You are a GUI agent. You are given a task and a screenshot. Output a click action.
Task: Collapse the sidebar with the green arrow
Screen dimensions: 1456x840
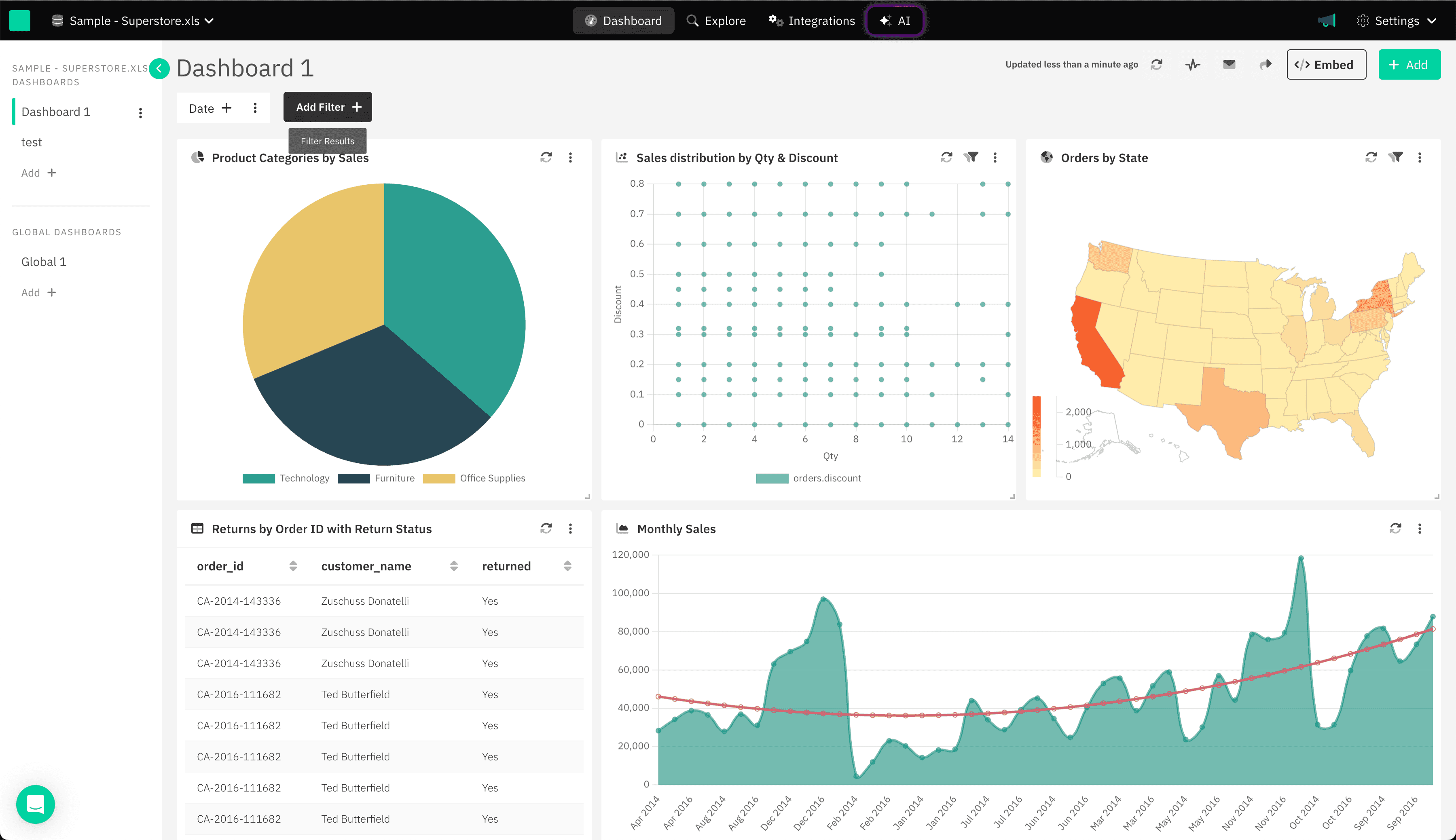(x=159, y=69)
